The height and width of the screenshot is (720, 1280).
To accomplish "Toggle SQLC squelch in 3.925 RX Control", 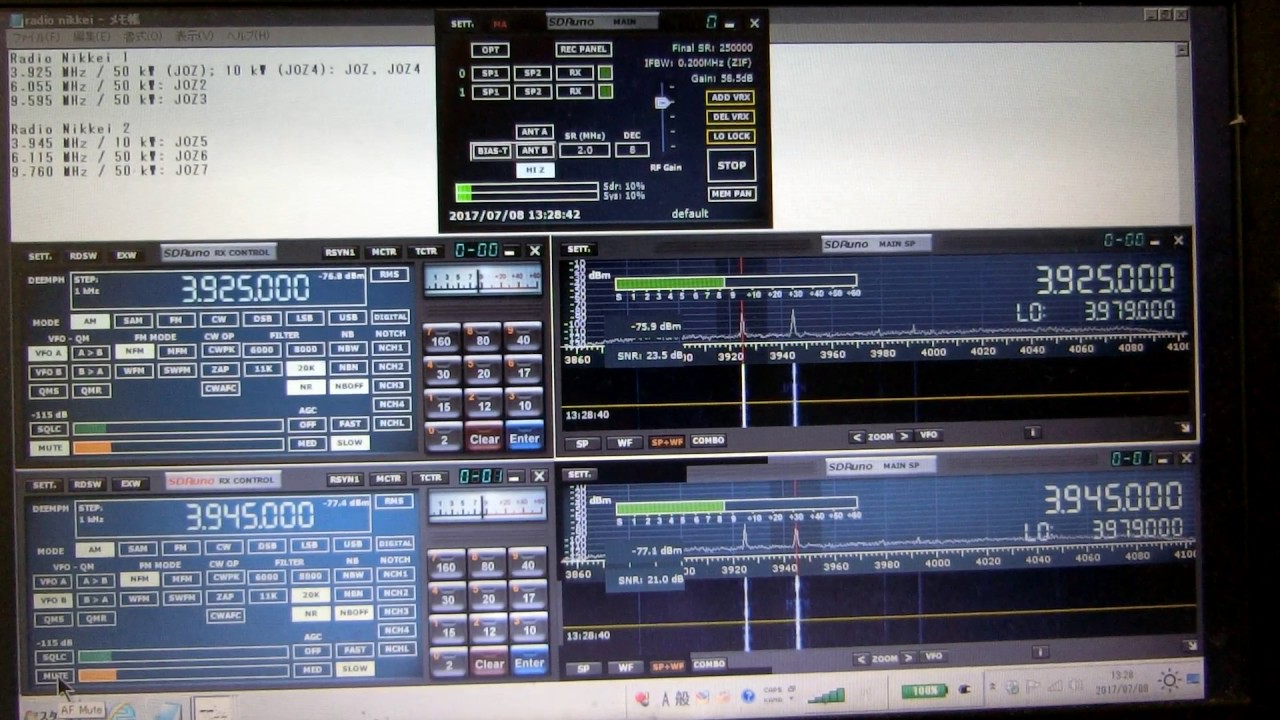I will pyautogui.click(x=48, y=429).
